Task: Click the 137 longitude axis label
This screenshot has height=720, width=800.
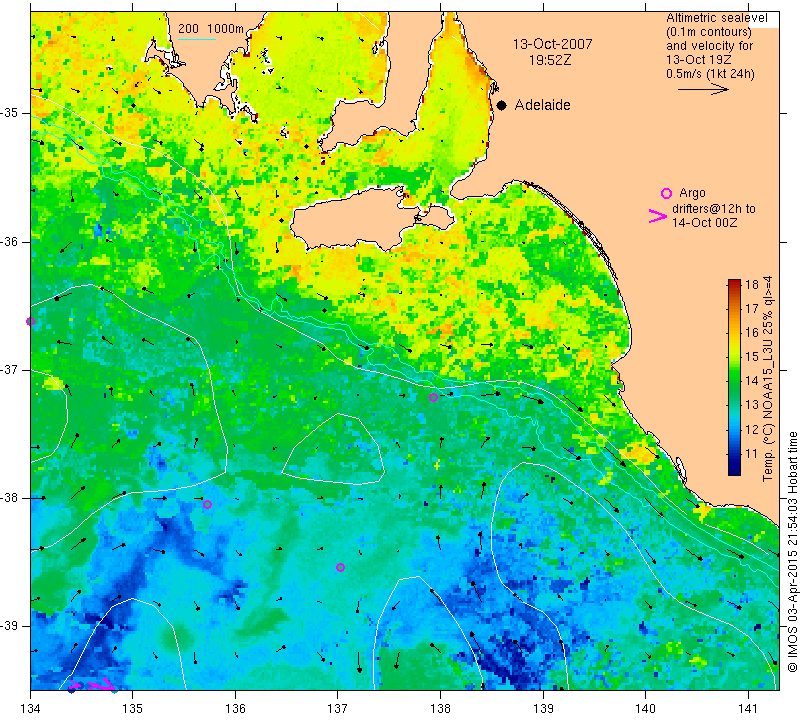Action: coord(338,708)
